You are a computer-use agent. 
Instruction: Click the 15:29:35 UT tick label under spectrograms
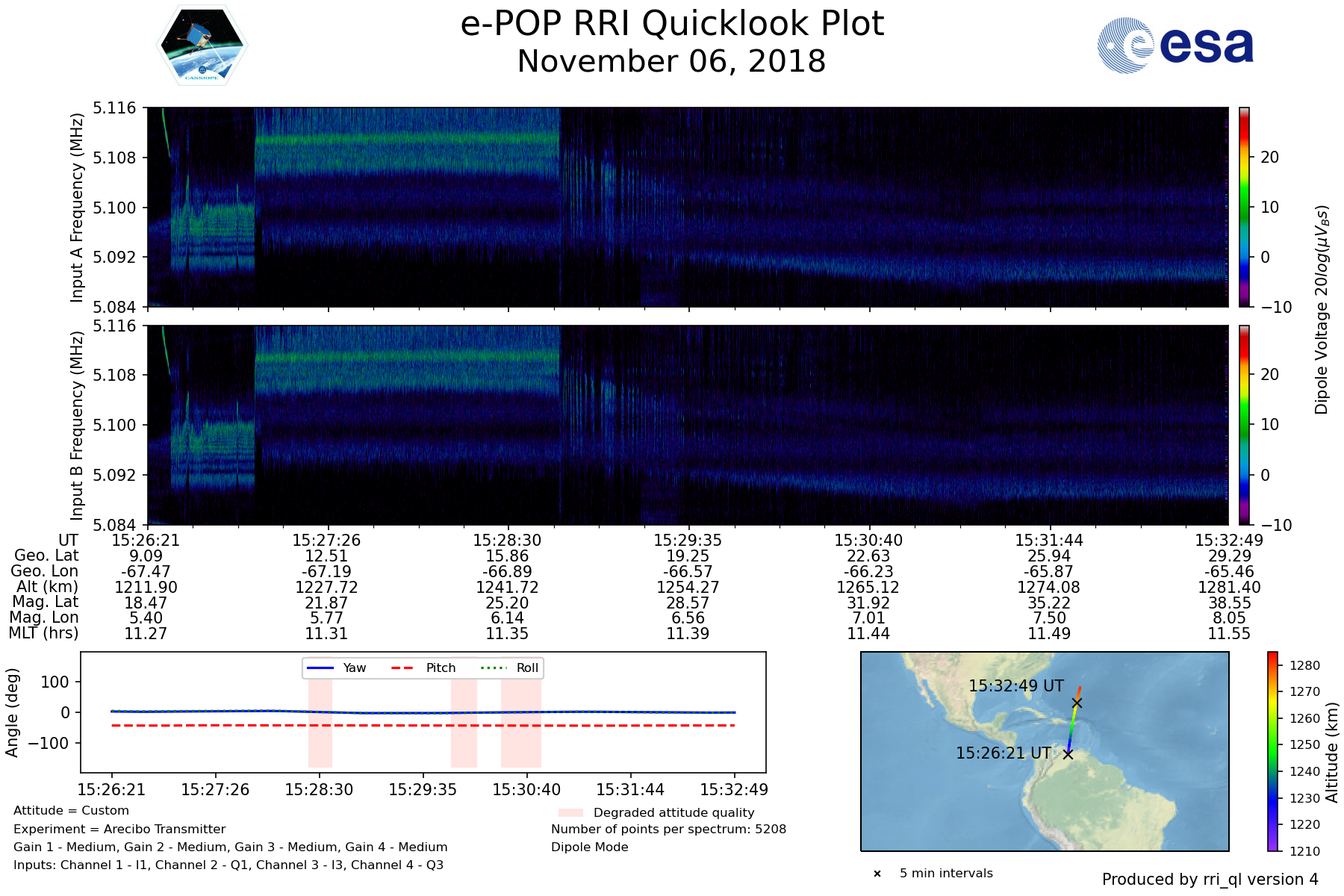tap(688, 540)
